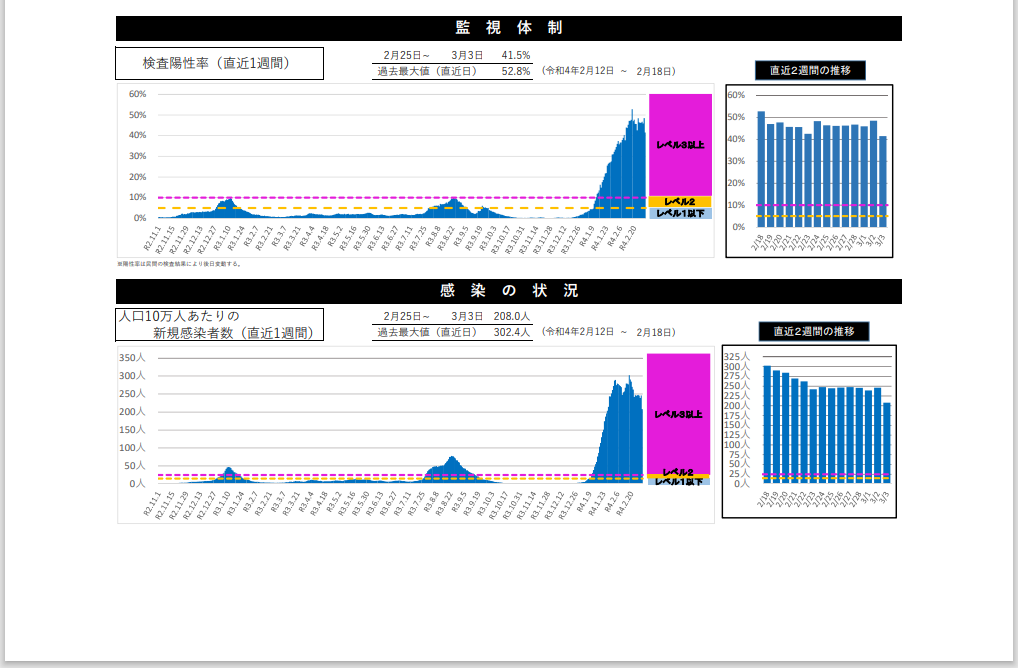This screenshot has height=668, width=1018.
Task: Select the 52.8% past maximum value
Action: click(x=516, y=71)
